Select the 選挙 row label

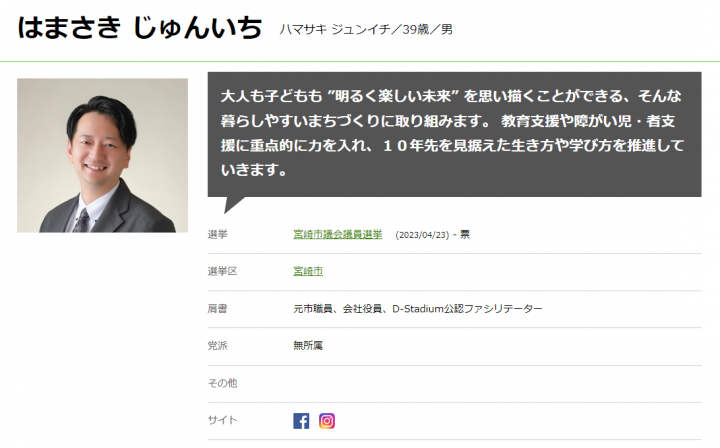217,235
